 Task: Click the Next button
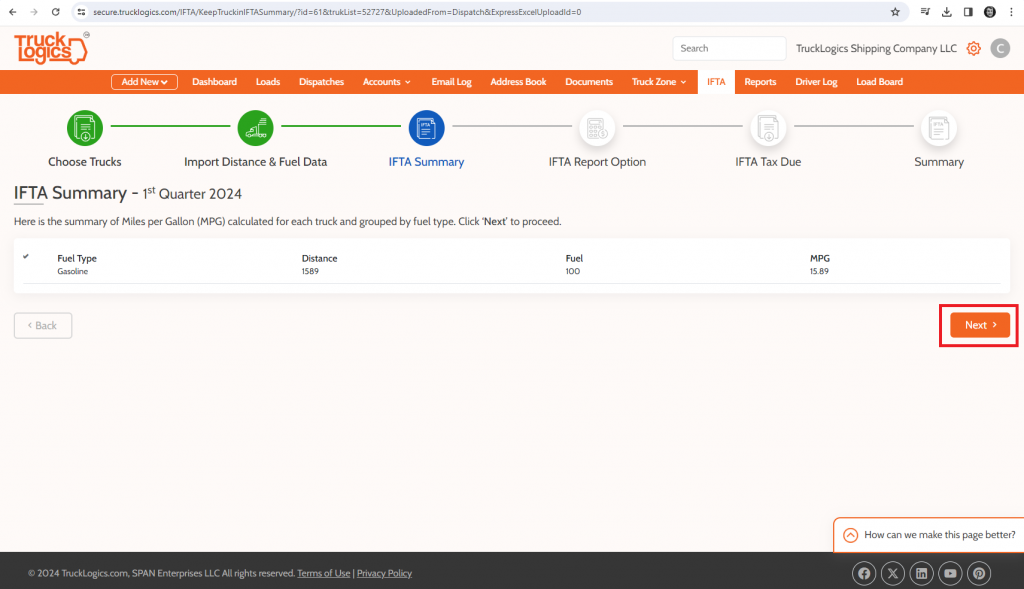[x=980, y=325]
